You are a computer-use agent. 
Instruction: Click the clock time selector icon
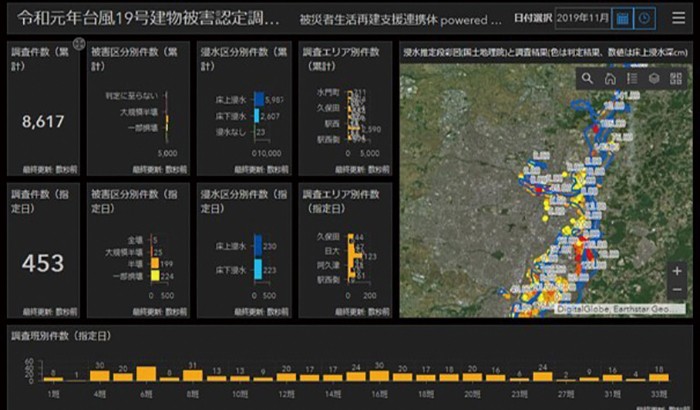point(646,18)
